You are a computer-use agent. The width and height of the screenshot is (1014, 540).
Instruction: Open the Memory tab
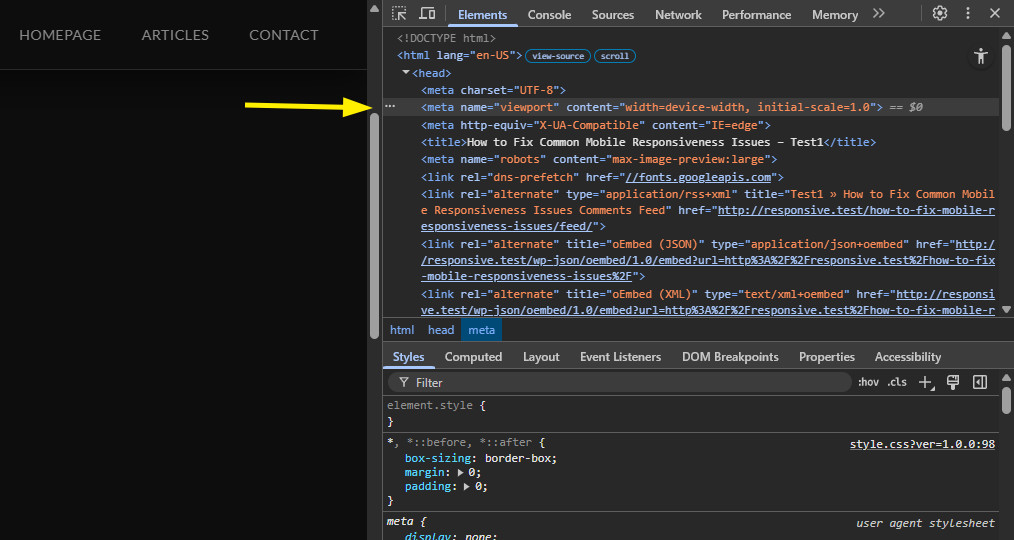click(x=835, y=14)
